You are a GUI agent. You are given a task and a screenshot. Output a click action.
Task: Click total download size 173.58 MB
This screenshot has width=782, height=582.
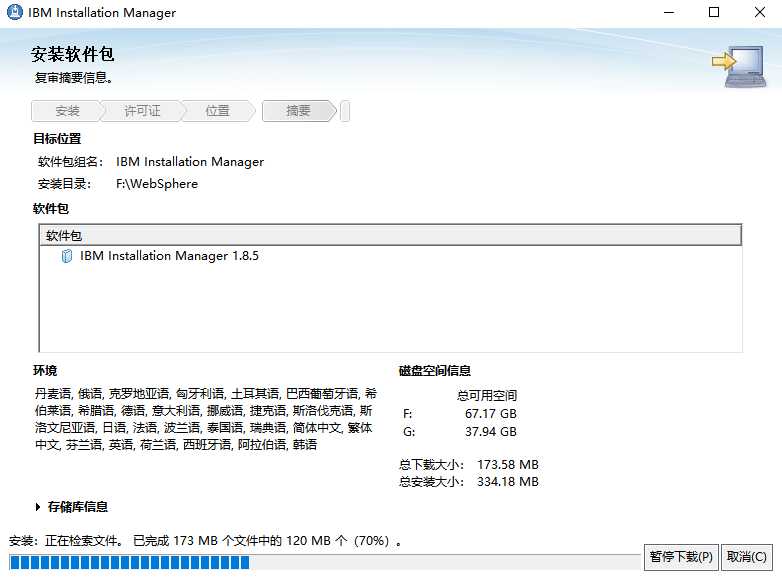coord(508,464)
